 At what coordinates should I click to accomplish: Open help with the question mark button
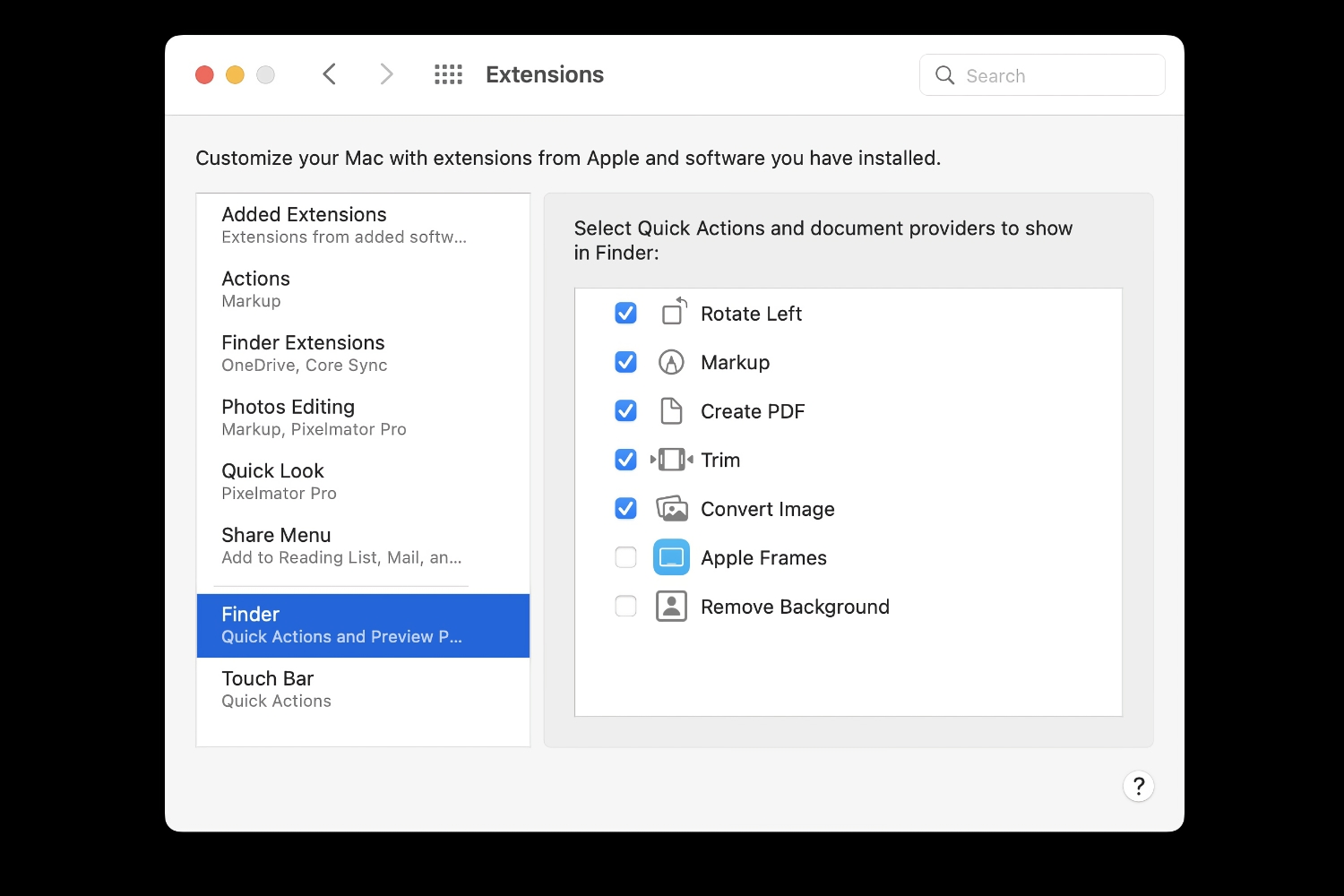click(1138, 787)
